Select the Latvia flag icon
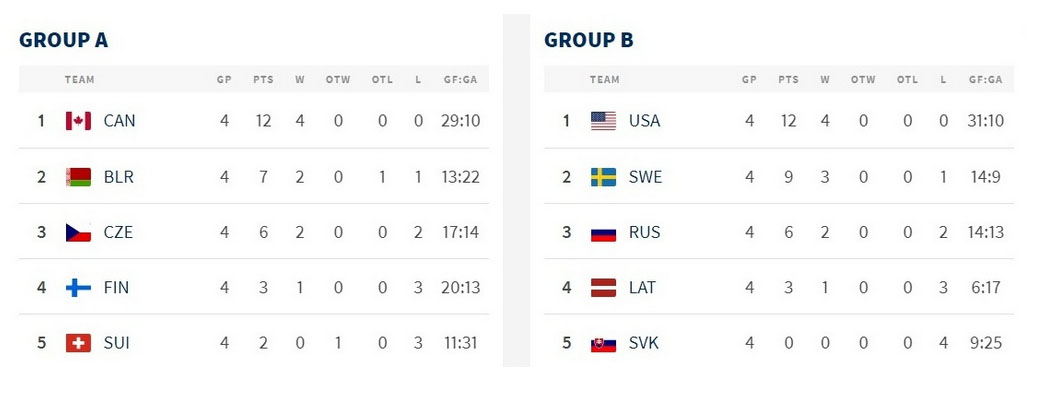 [x=603, y=288]
